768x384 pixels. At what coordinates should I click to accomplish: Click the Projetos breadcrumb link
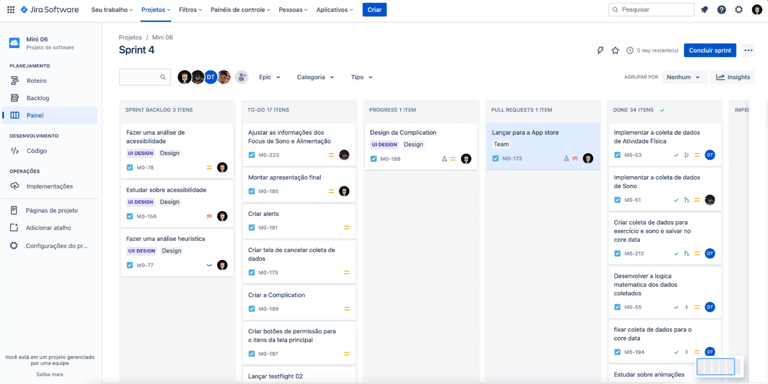[130, 37]
